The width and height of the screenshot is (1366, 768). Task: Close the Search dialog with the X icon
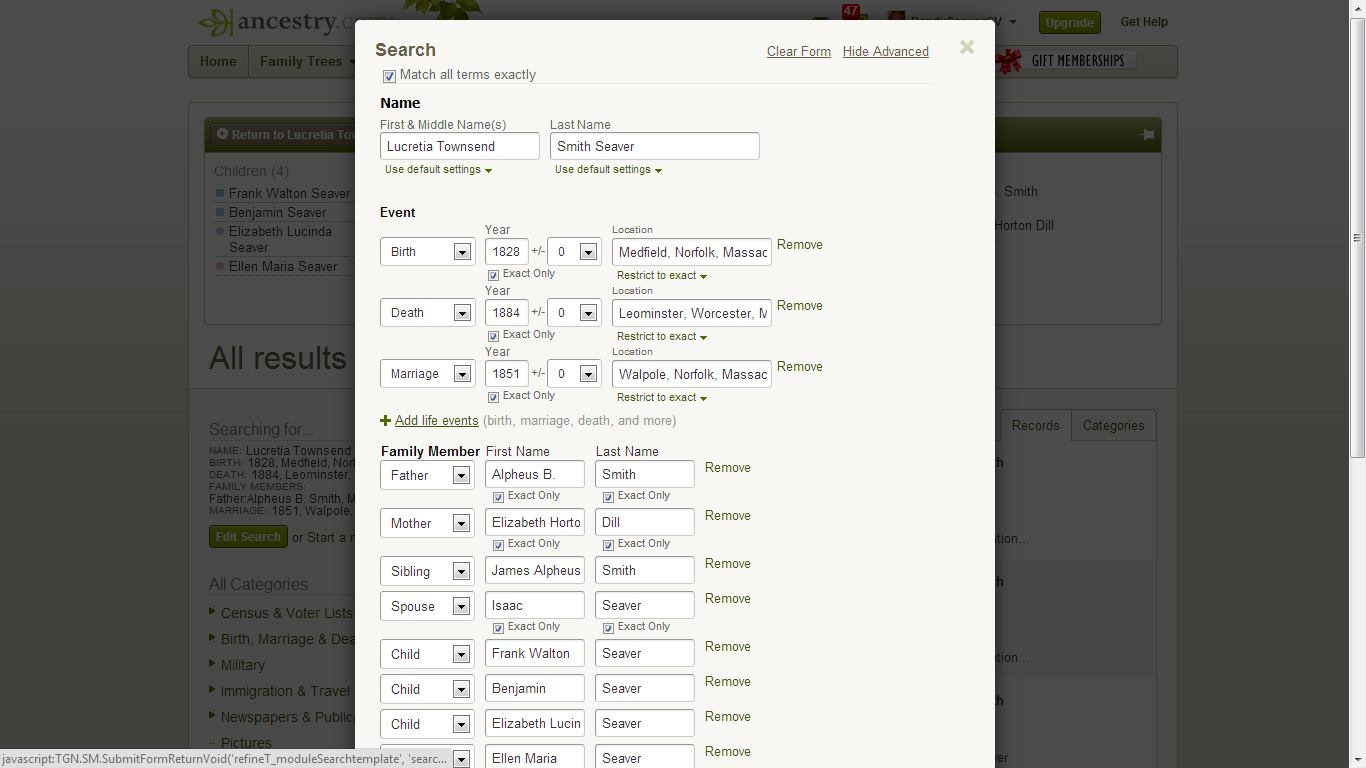coord(966,47)
